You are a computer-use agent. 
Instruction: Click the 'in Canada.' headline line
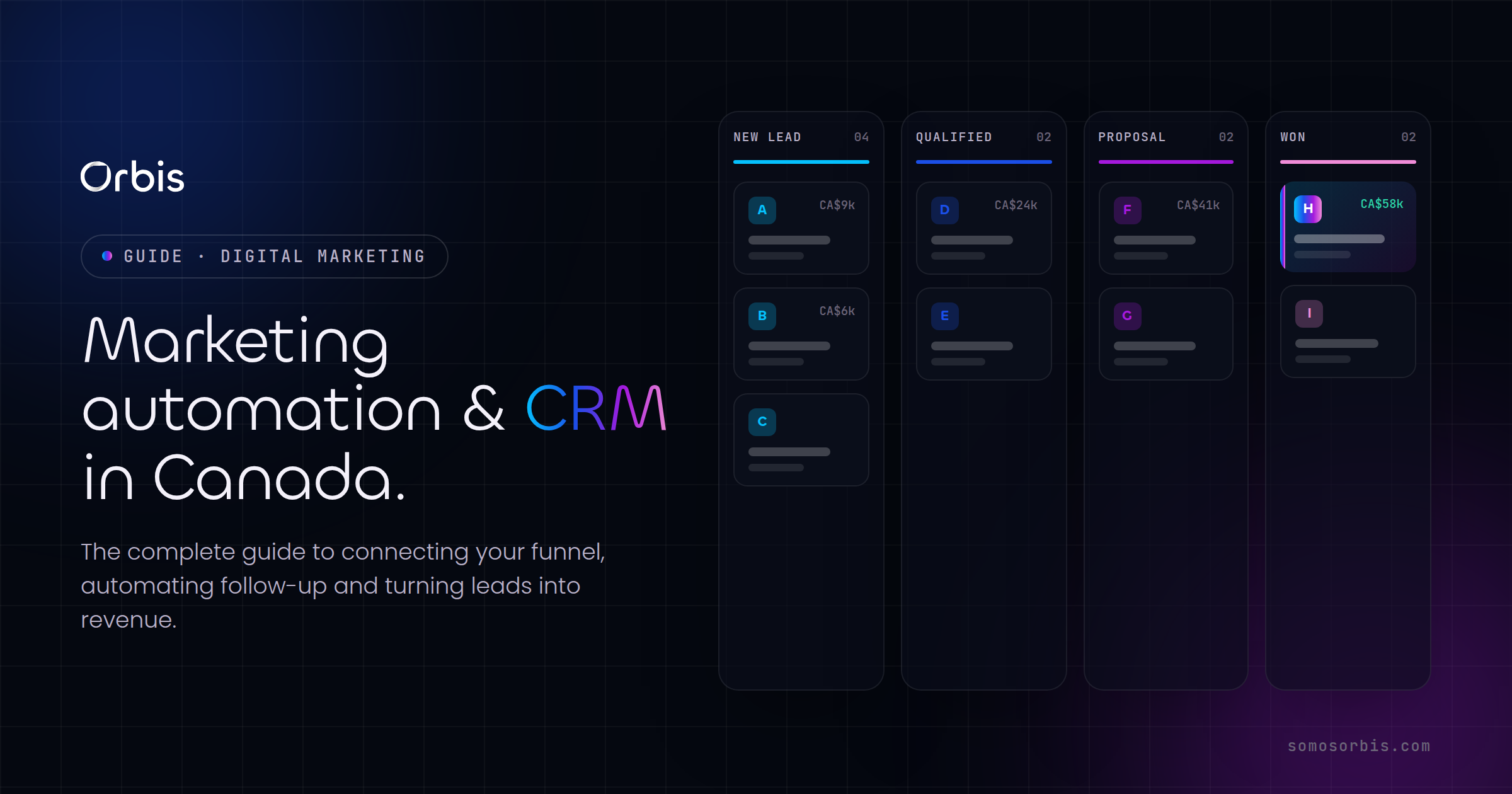244,477
